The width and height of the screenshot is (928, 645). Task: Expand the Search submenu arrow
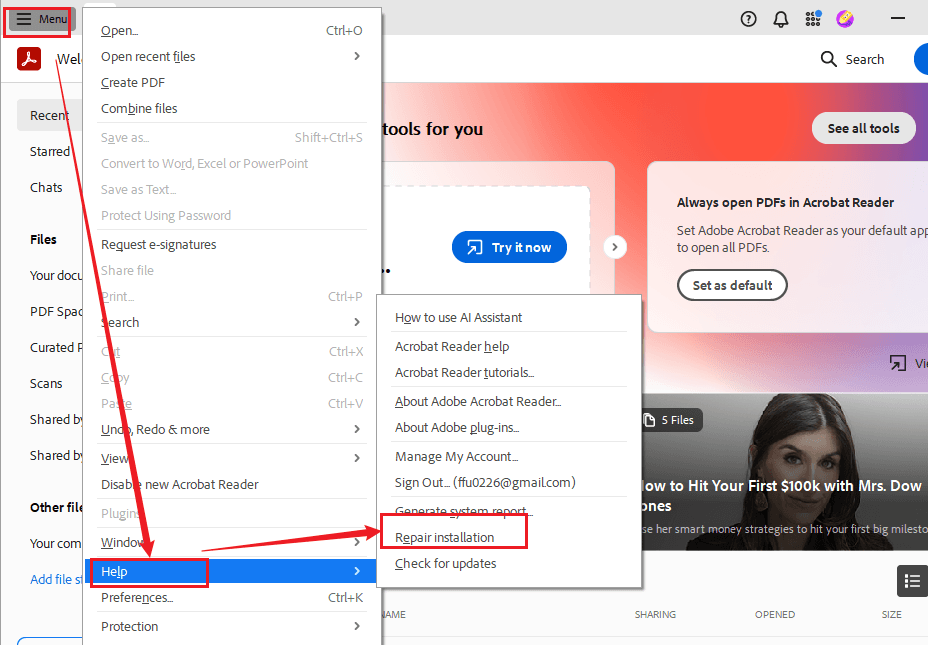356,322
